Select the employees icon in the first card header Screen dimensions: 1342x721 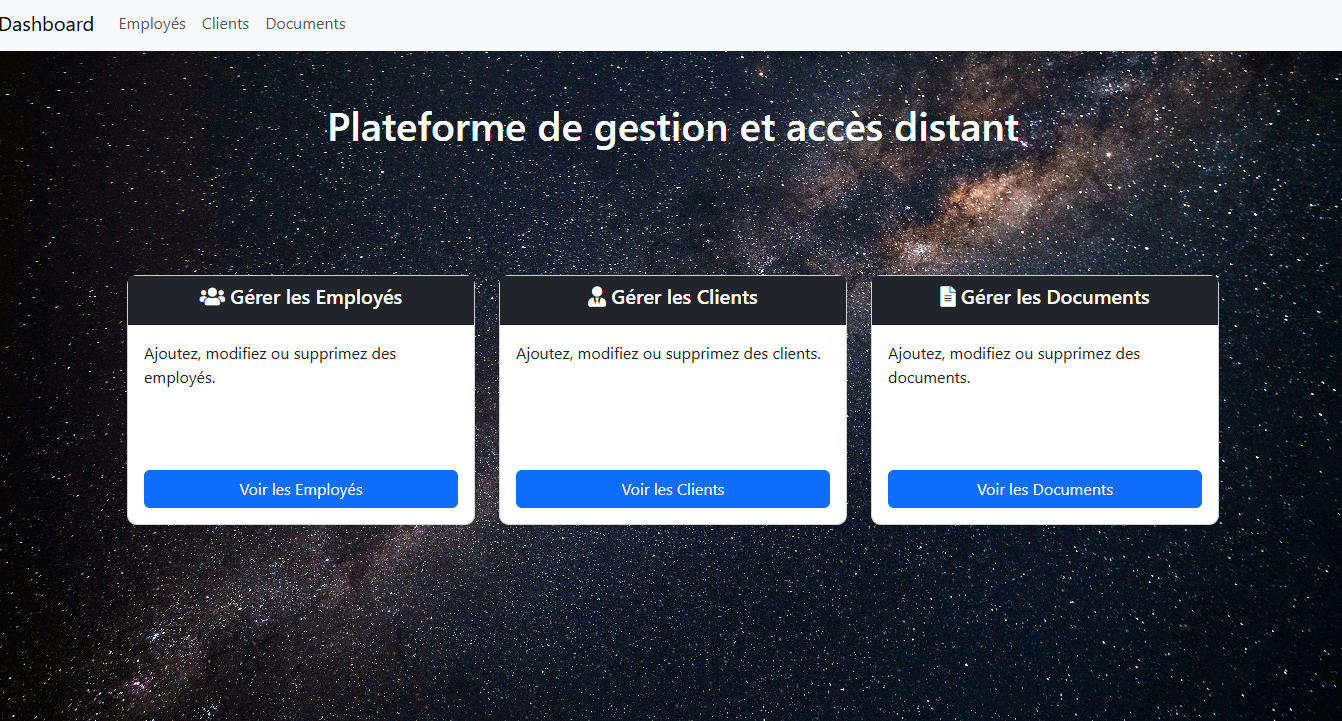pos(212,296)
